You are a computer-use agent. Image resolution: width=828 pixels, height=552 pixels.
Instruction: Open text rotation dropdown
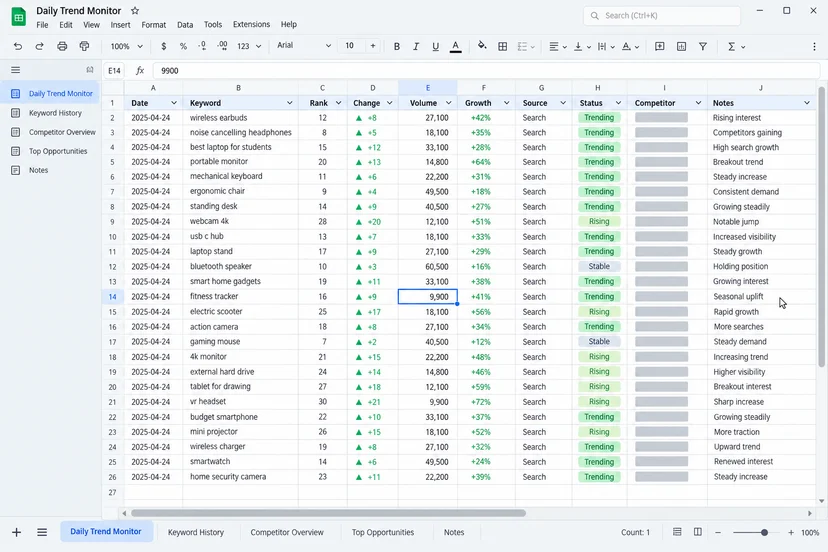point(630,46)
